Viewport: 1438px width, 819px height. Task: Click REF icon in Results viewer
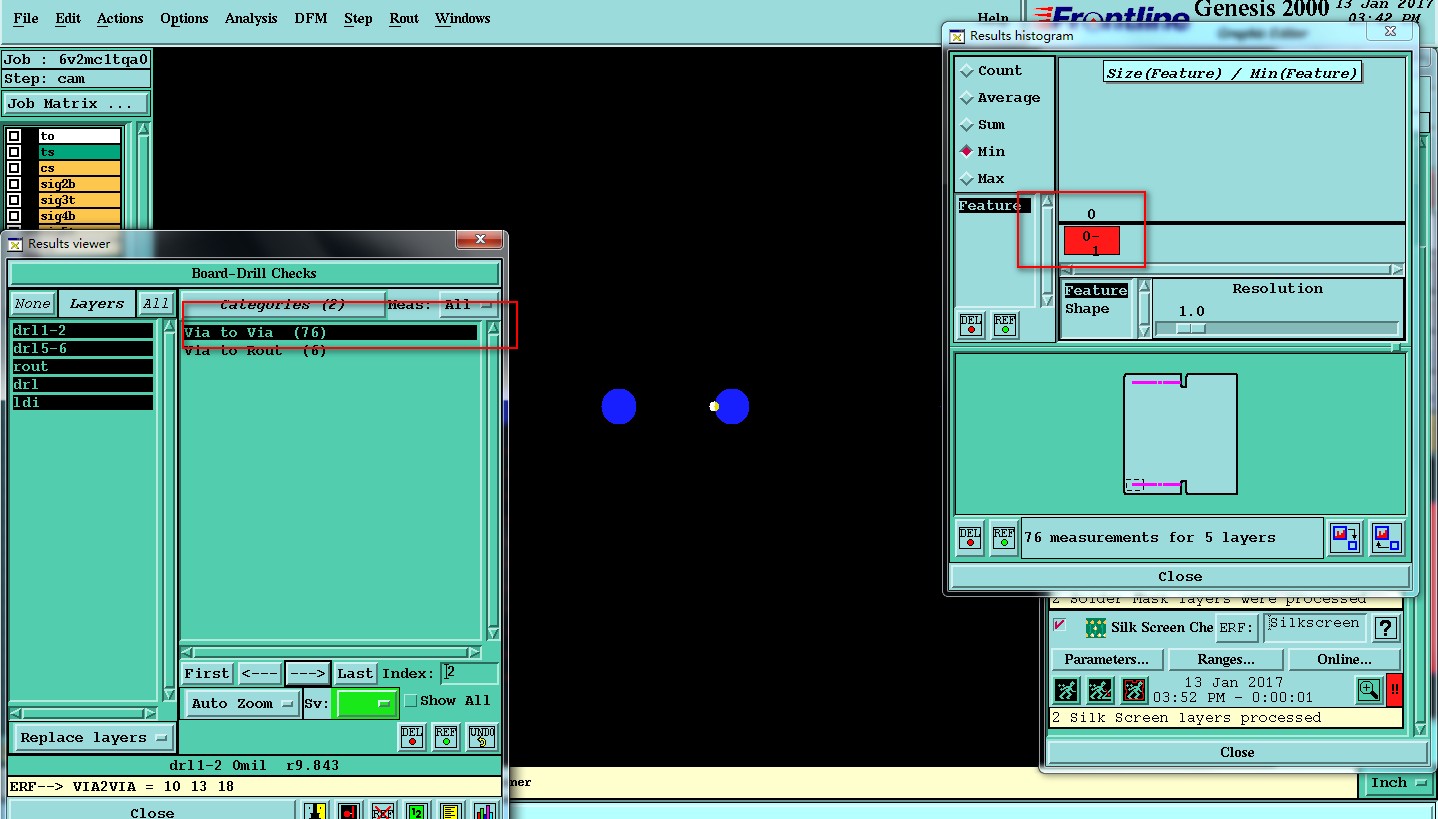coord(446,737)
